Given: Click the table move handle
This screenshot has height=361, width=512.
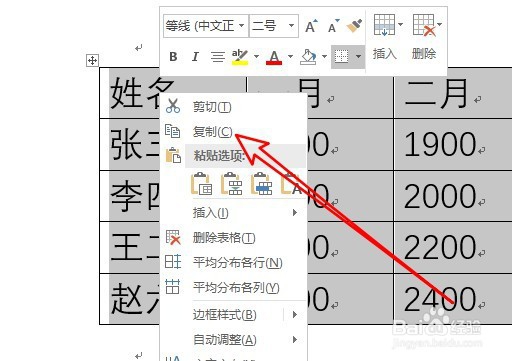Looking at the screenshot, I should click(92, 60).
